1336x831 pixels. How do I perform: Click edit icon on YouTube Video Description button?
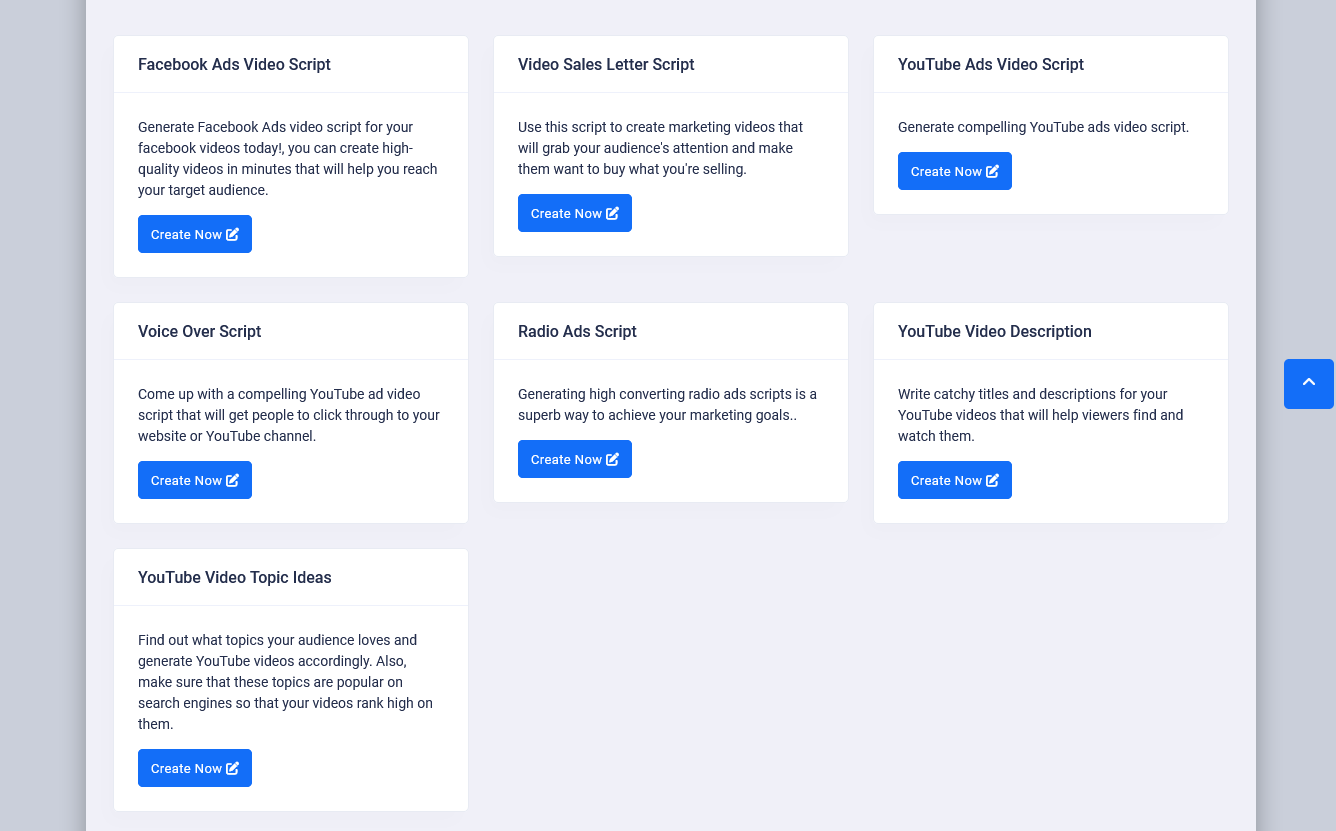click(993, 480)
